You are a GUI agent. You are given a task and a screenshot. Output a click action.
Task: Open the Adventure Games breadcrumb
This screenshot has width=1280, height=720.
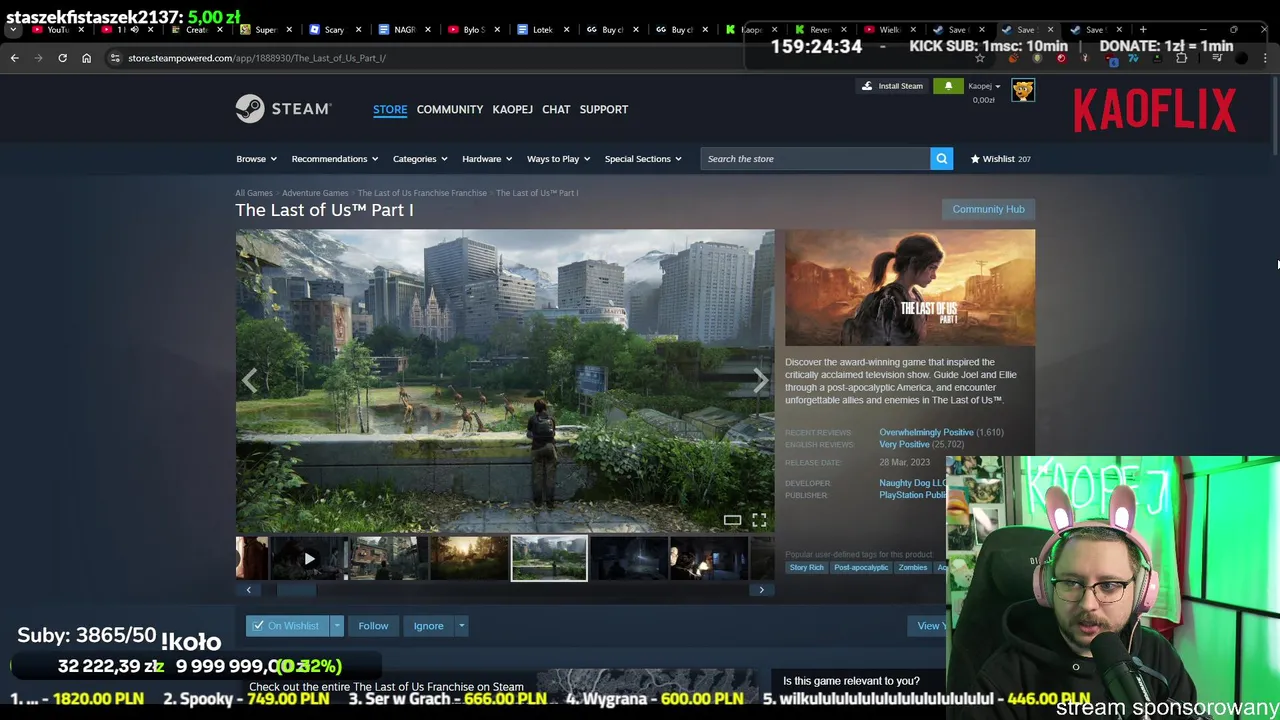[x=315, y=193]
